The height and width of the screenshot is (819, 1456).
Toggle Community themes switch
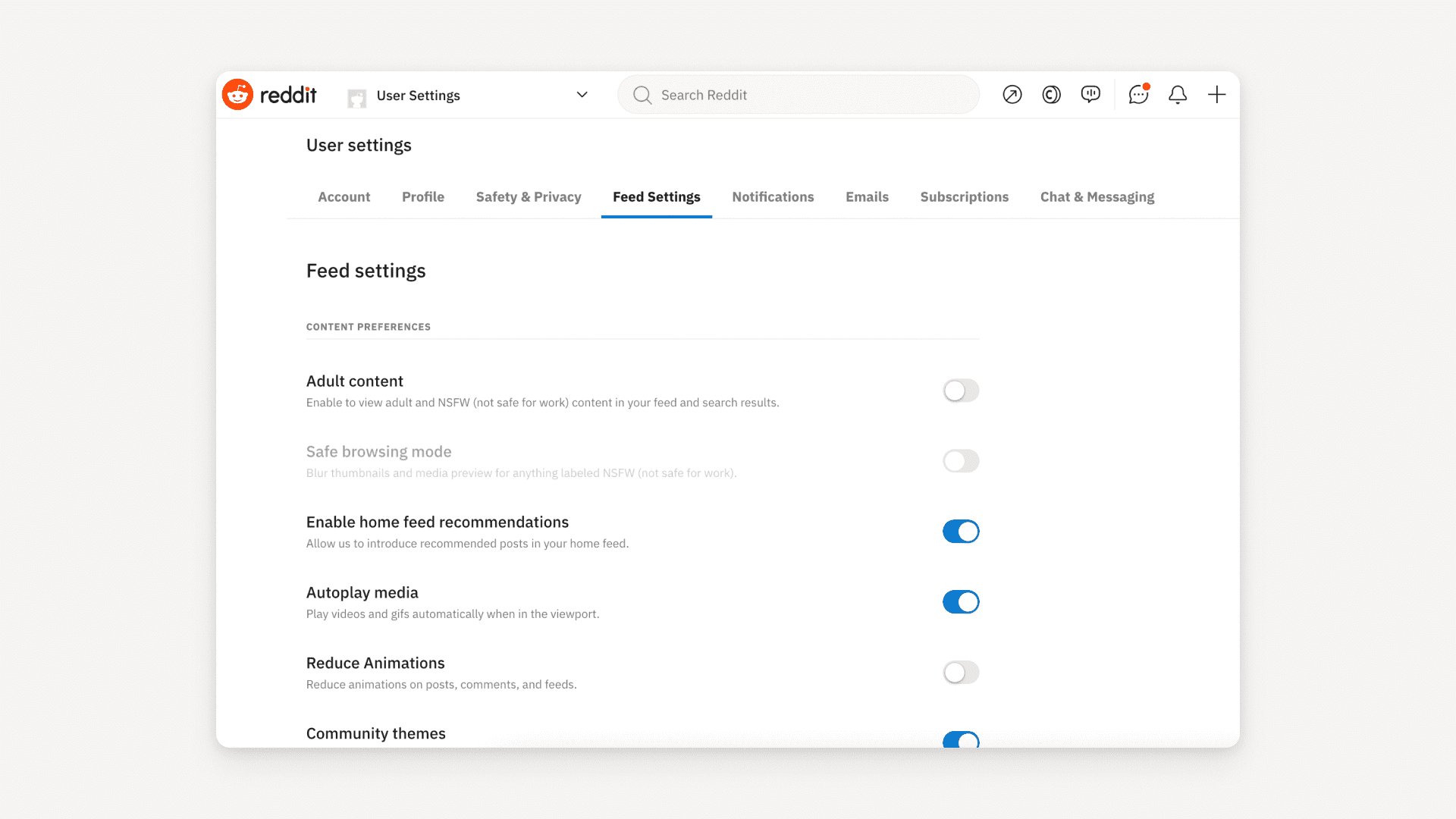coord(961,740)
